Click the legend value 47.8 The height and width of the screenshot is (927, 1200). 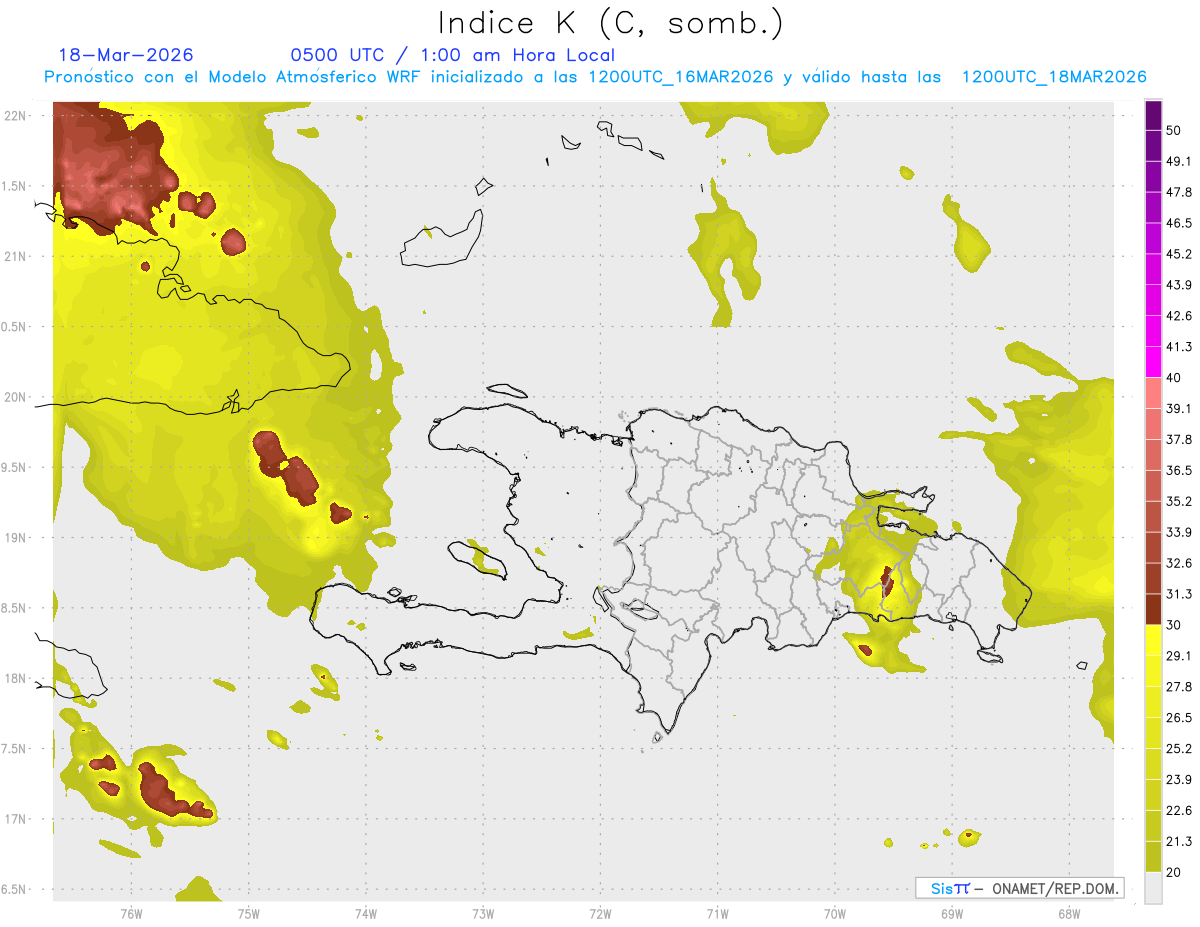tap(1179, 192)
